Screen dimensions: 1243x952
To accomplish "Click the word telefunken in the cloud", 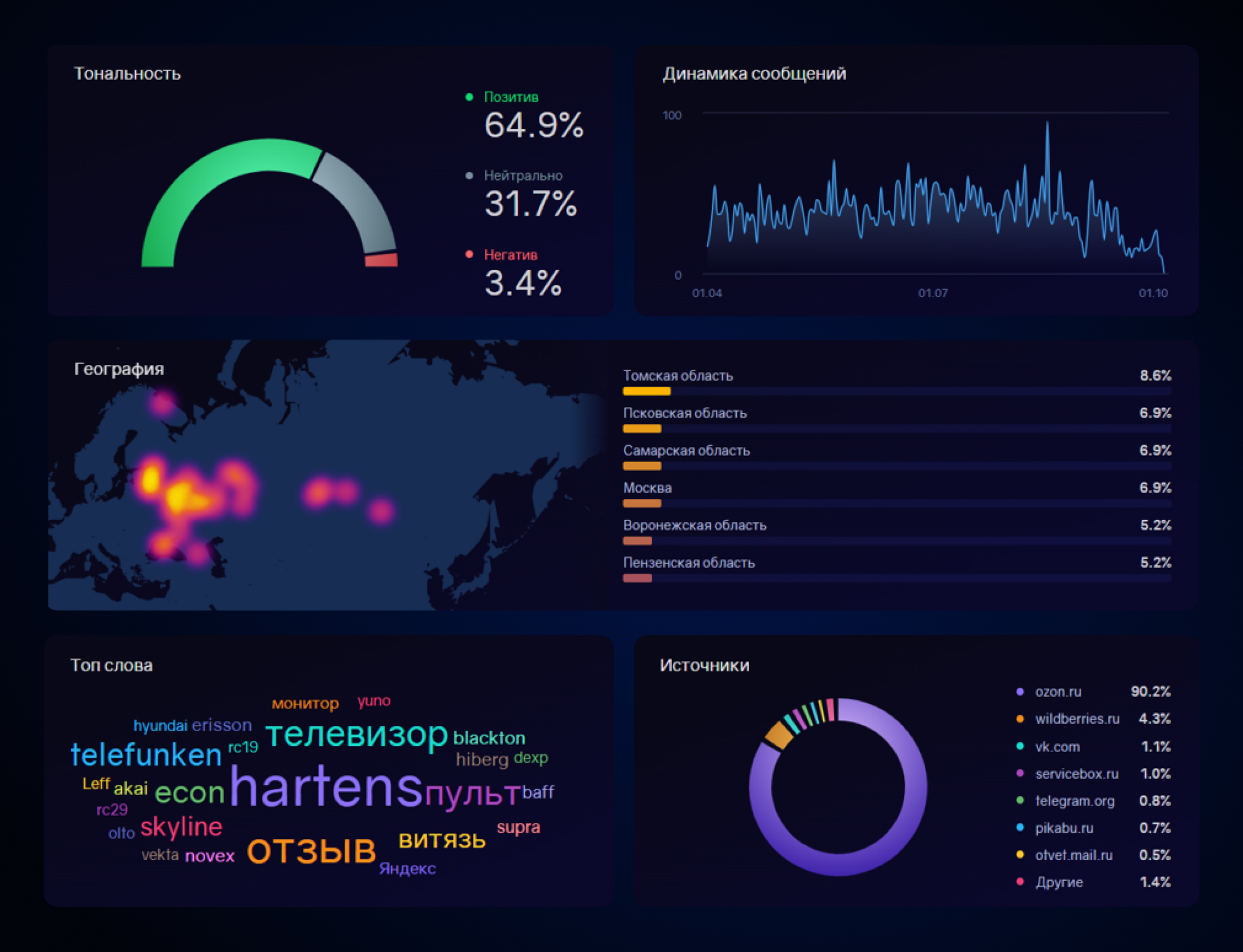I will pos(146,755).
